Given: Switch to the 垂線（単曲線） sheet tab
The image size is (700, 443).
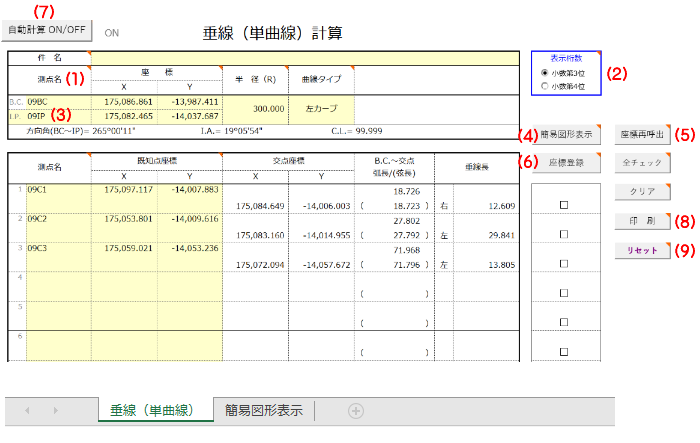Looking at the screenshot, I should tap(155, 411).
